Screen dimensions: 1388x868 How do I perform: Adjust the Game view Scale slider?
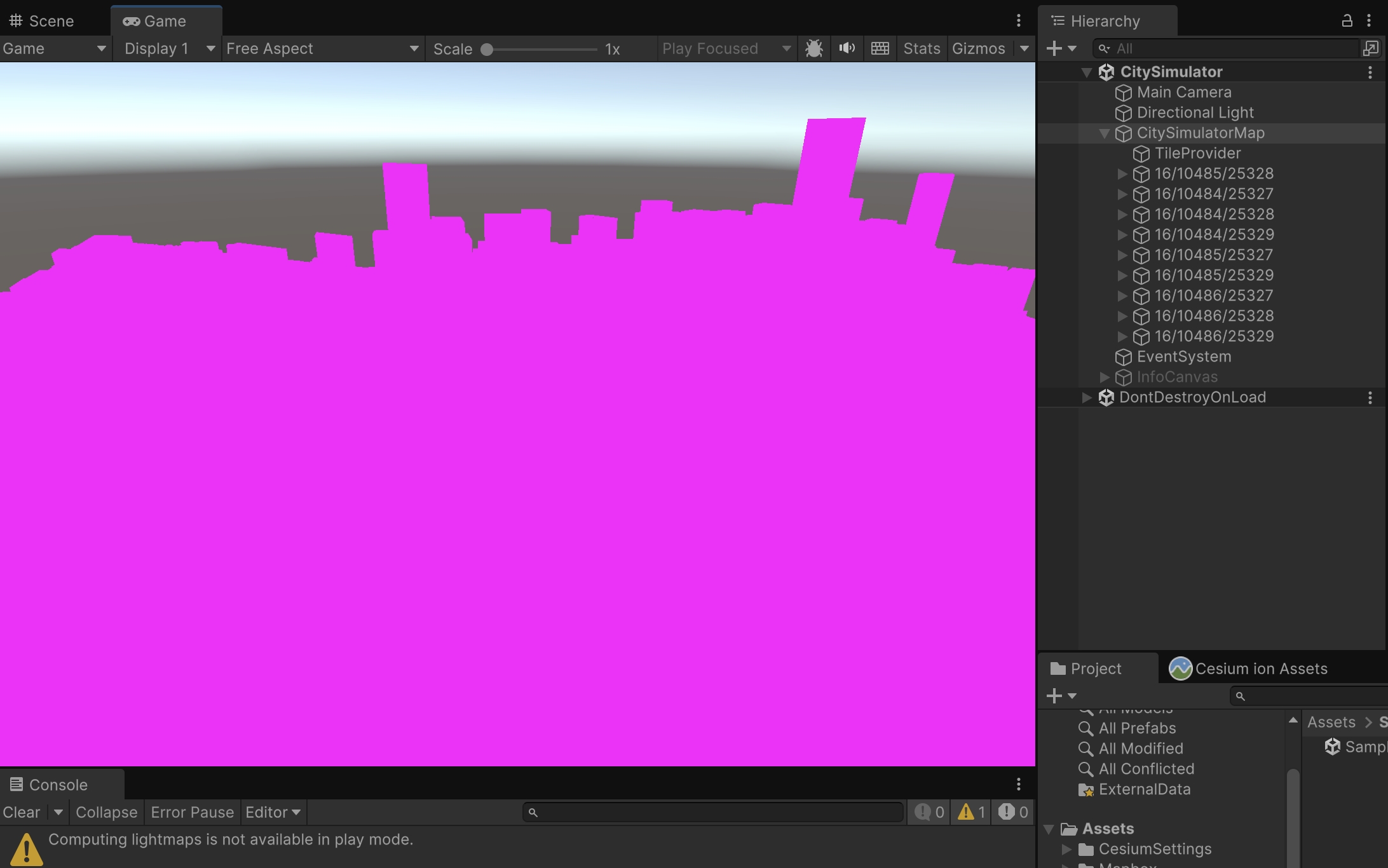point(540,49)
